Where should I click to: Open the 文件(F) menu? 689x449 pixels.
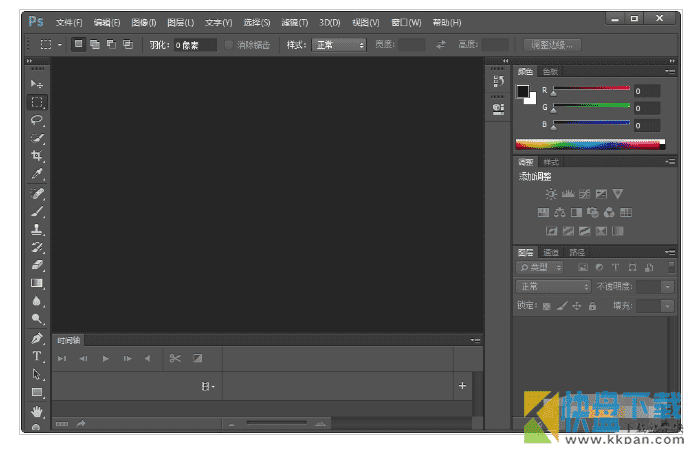[69, 22]
